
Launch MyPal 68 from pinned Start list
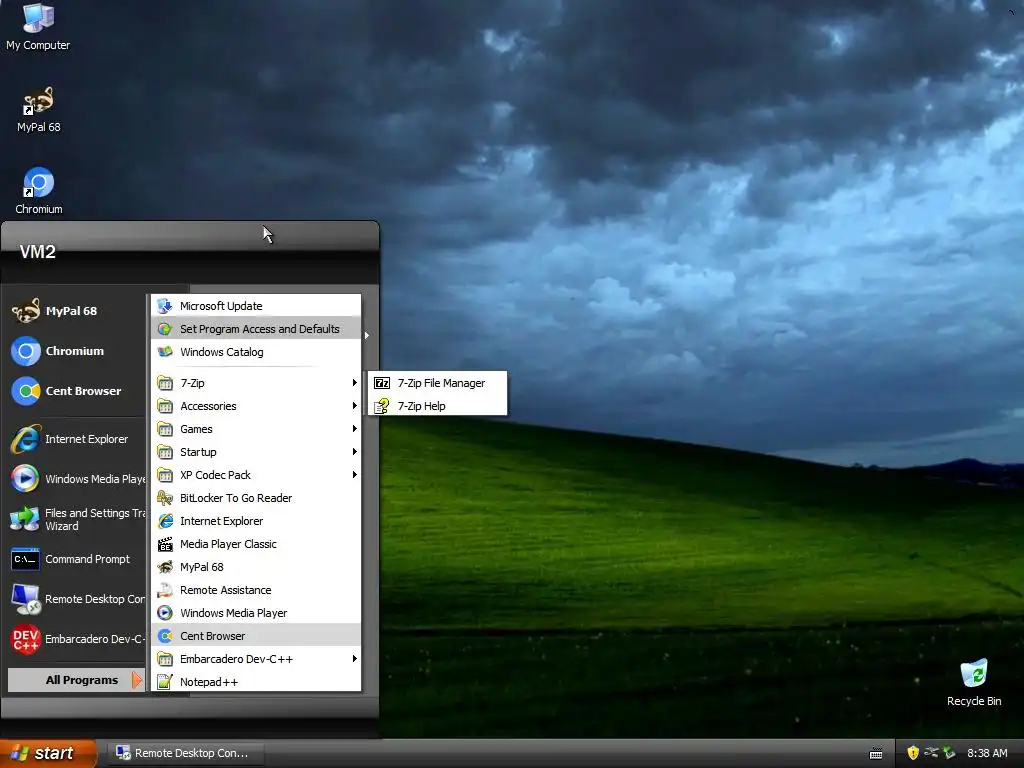(76, 311)
